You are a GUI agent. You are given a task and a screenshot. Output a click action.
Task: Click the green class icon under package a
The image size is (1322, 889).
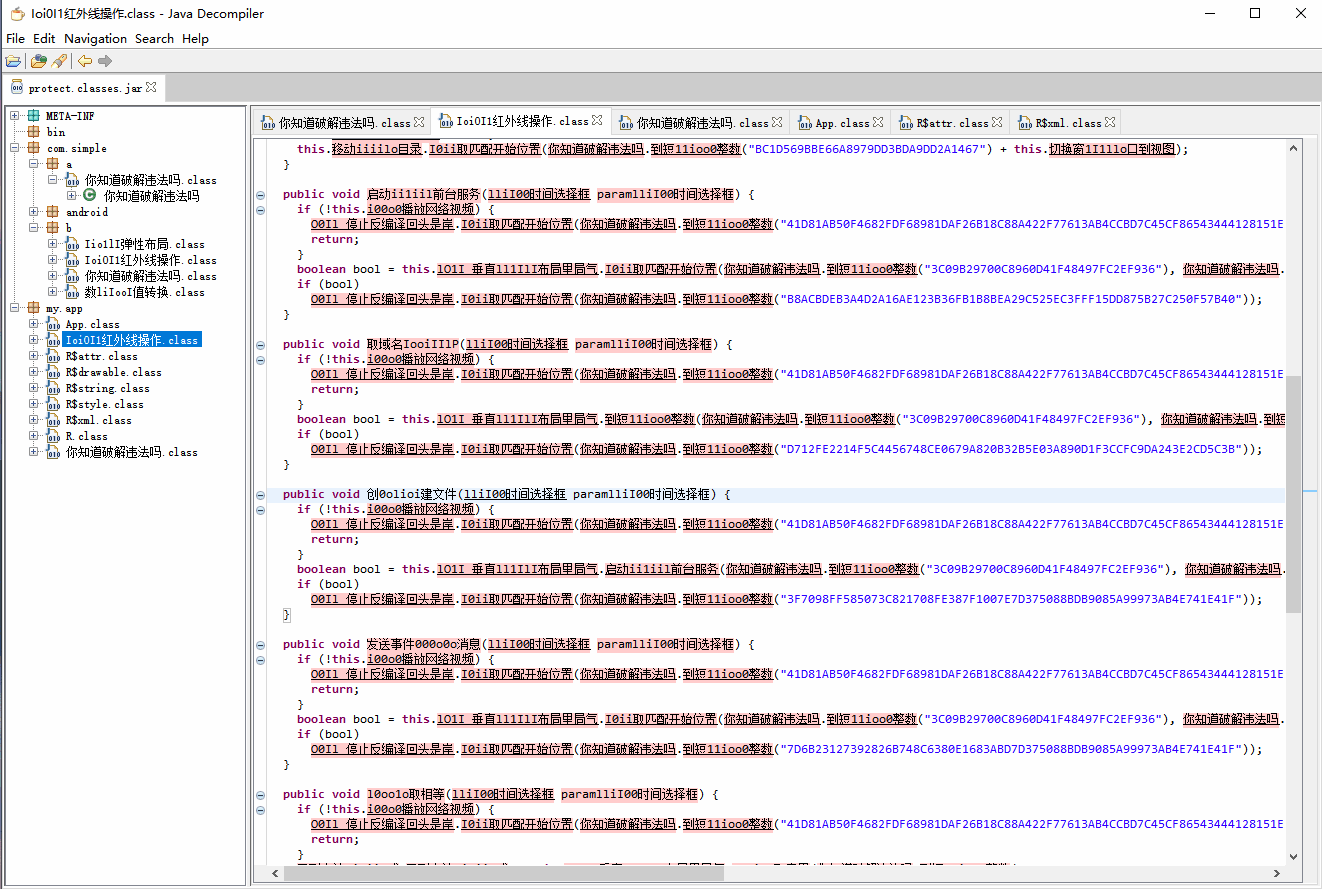[x=89, y=196]
